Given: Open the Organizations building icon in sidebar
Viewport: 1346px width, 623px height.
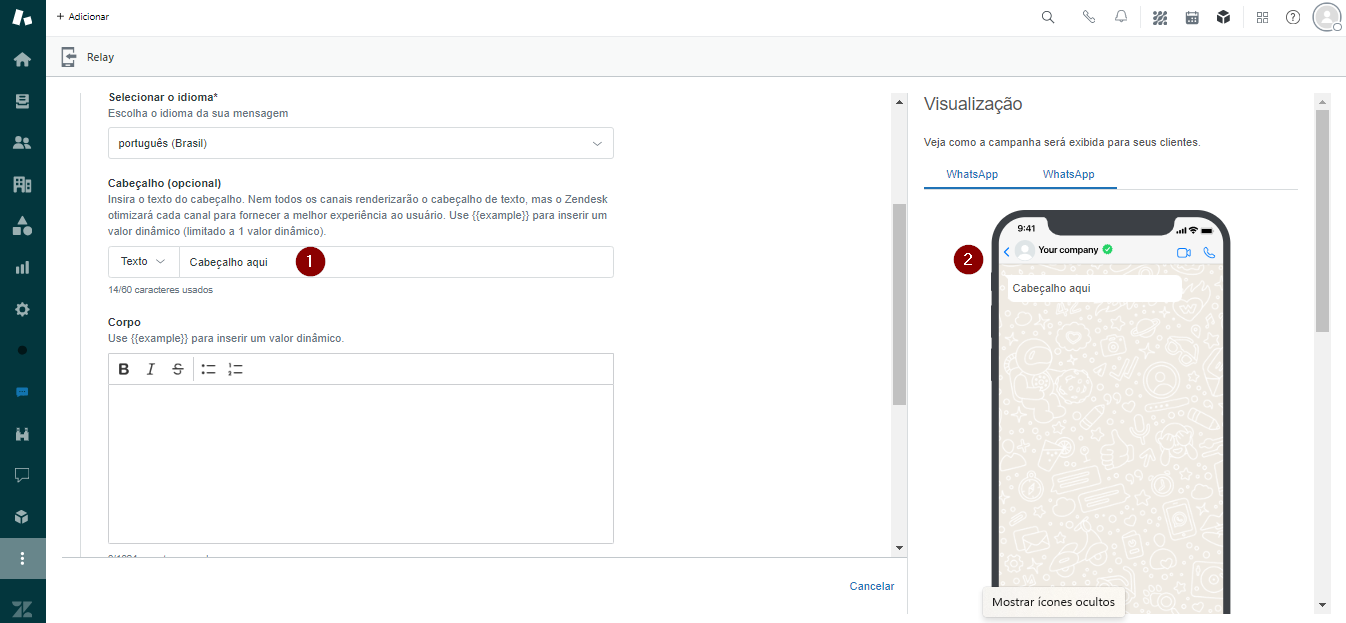Looking at the screenshot, I should click(22, 184).
